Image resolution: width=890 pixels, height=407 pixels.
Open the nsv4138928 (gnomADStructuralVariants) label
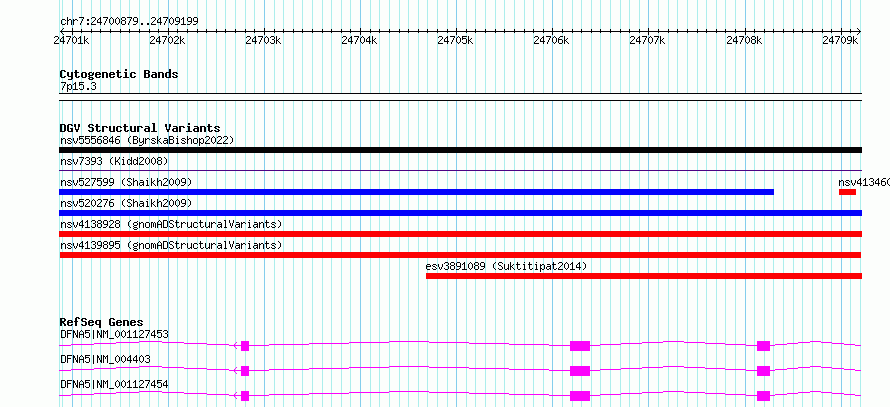tap(171, 224)
